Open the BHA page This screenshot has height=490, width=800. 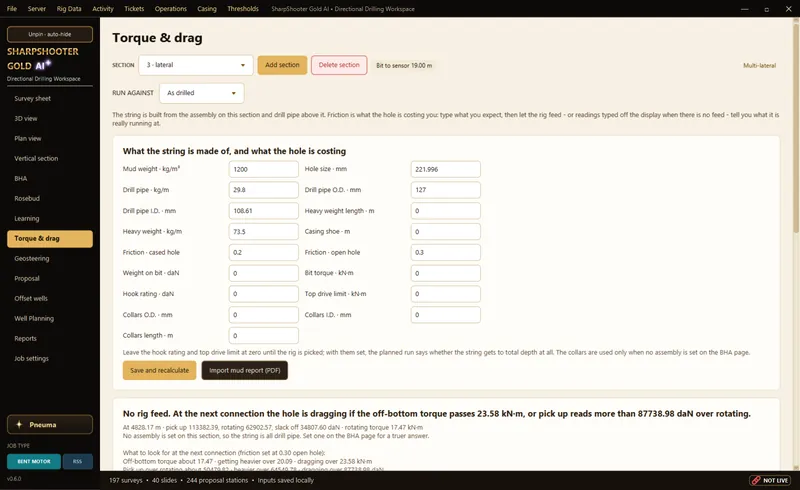coord(50,179)
